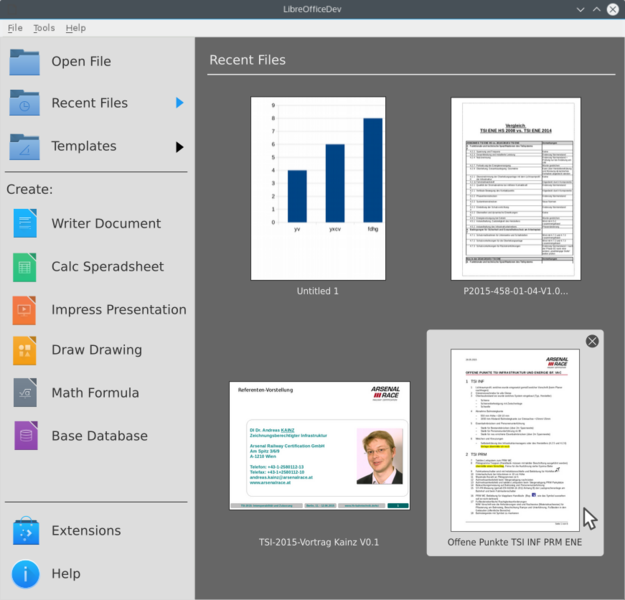Create a new Writer Document

105,223
